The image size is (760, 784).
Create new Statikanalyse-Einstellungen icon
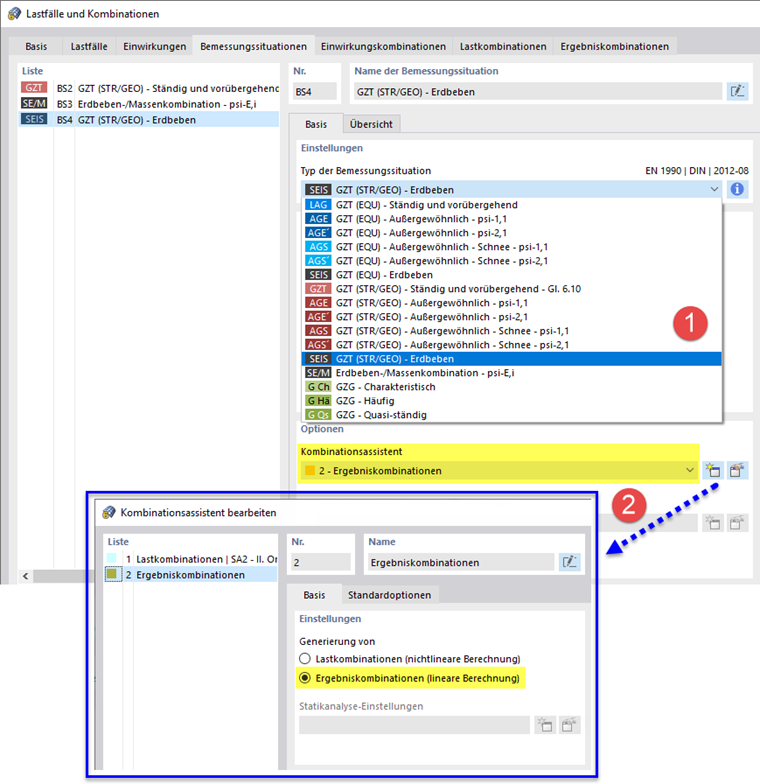coord(544,724)
